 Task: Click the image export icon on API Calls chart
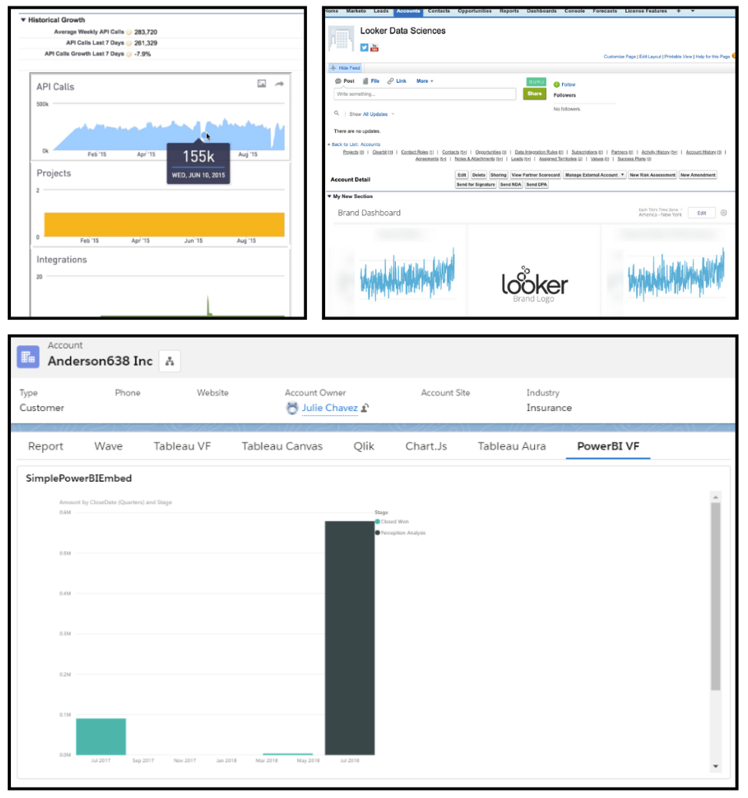262,85
